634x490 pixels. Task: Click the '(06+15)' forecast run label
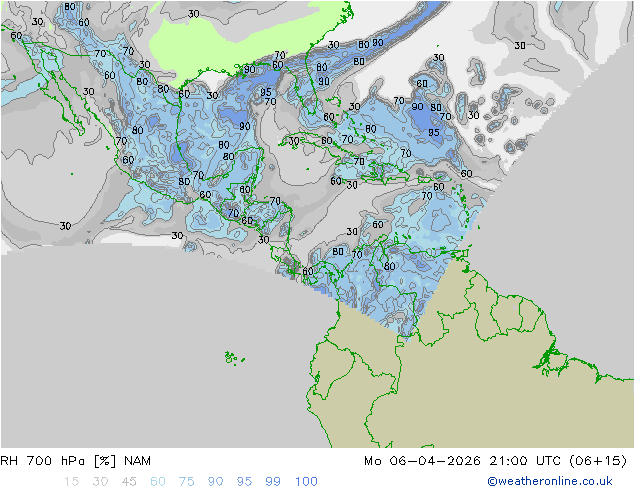pyautogui.click(x=598, y=461)
